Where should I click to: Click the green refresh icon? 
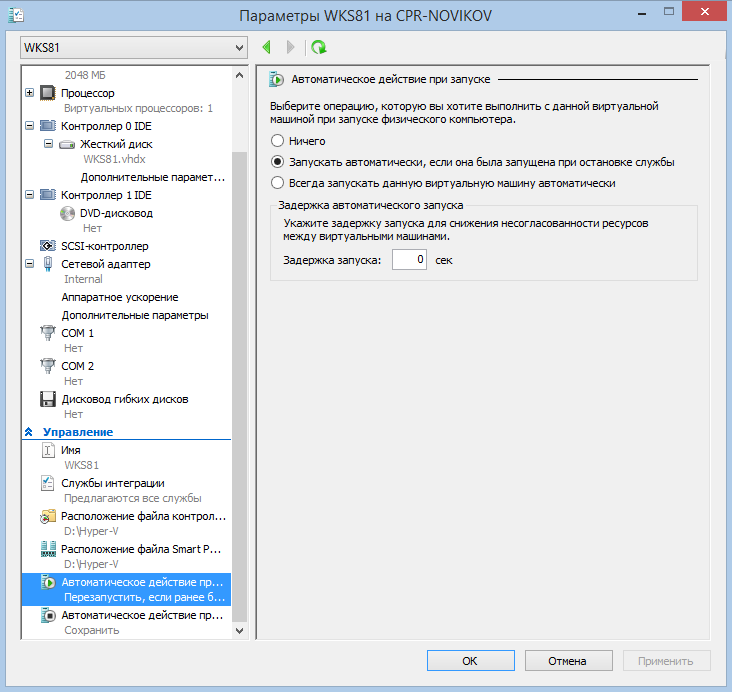318,47
